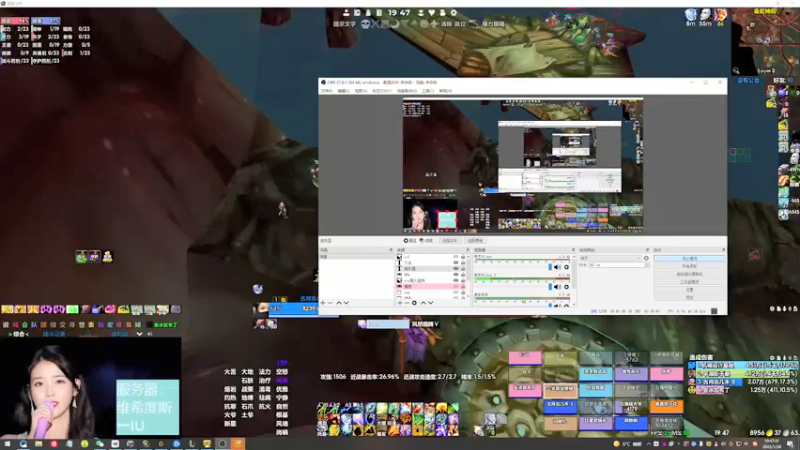The width and height of the screenshot is (800, 450).
Task: Select the star raid marker icon
Action: (x=434, y=24)
